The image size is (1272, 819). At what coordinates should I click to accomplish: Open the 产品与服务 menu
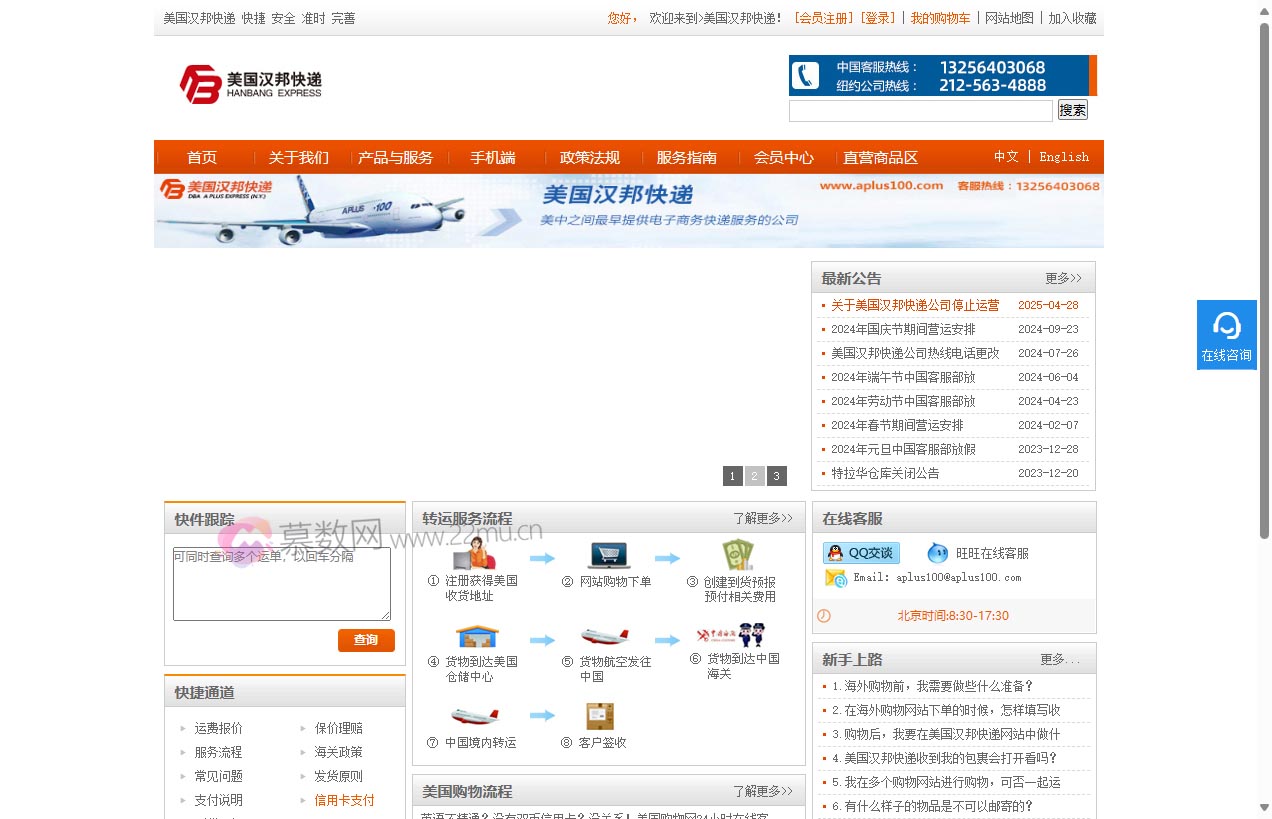(395, 158)
